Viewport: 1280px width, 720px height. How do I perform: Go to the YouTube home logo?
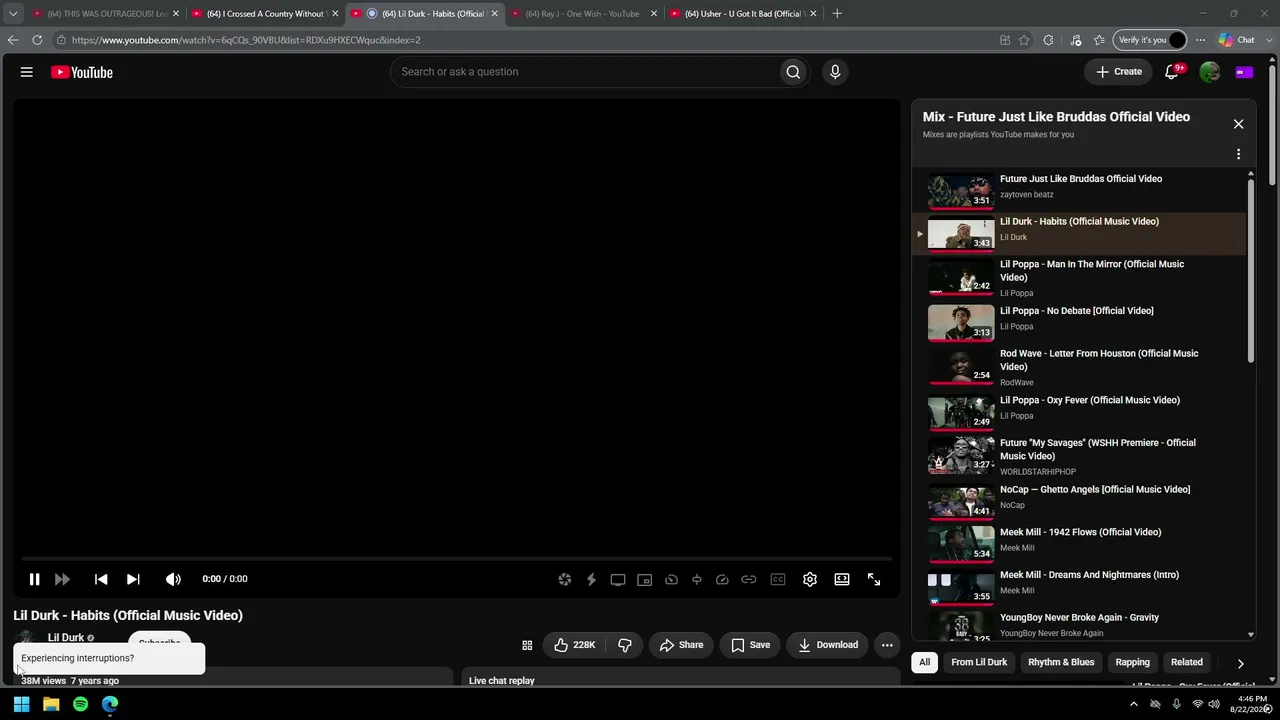pyautogui.click(x=82, y=72)
